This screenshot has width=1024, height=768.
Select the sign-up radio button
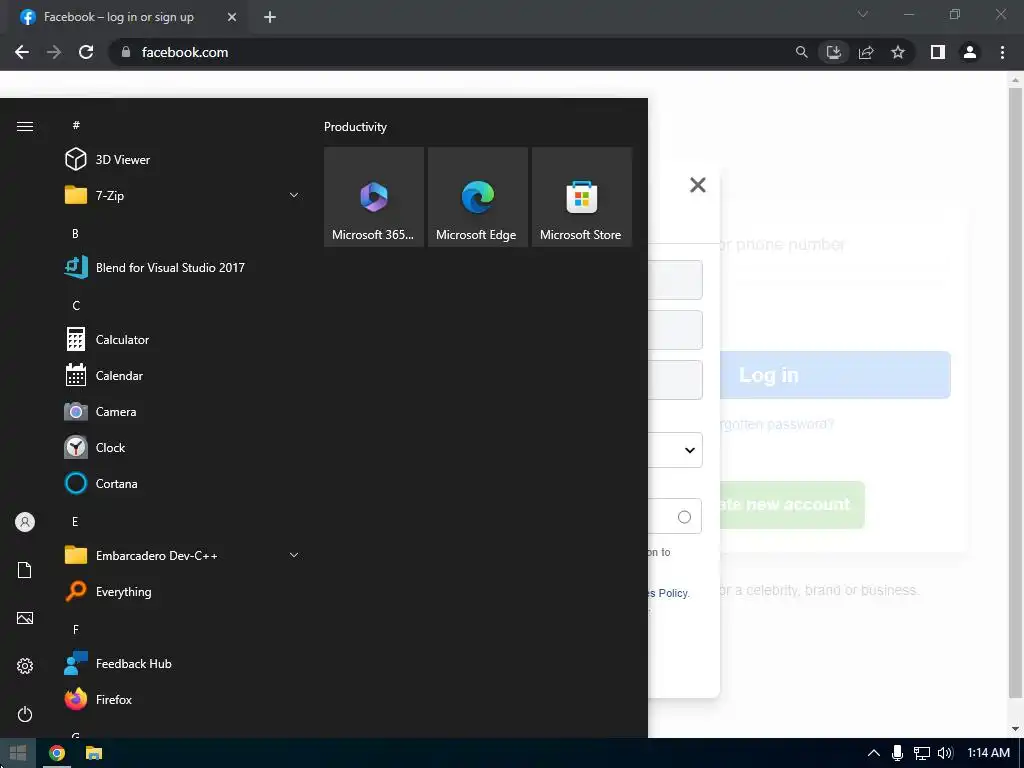684,517
